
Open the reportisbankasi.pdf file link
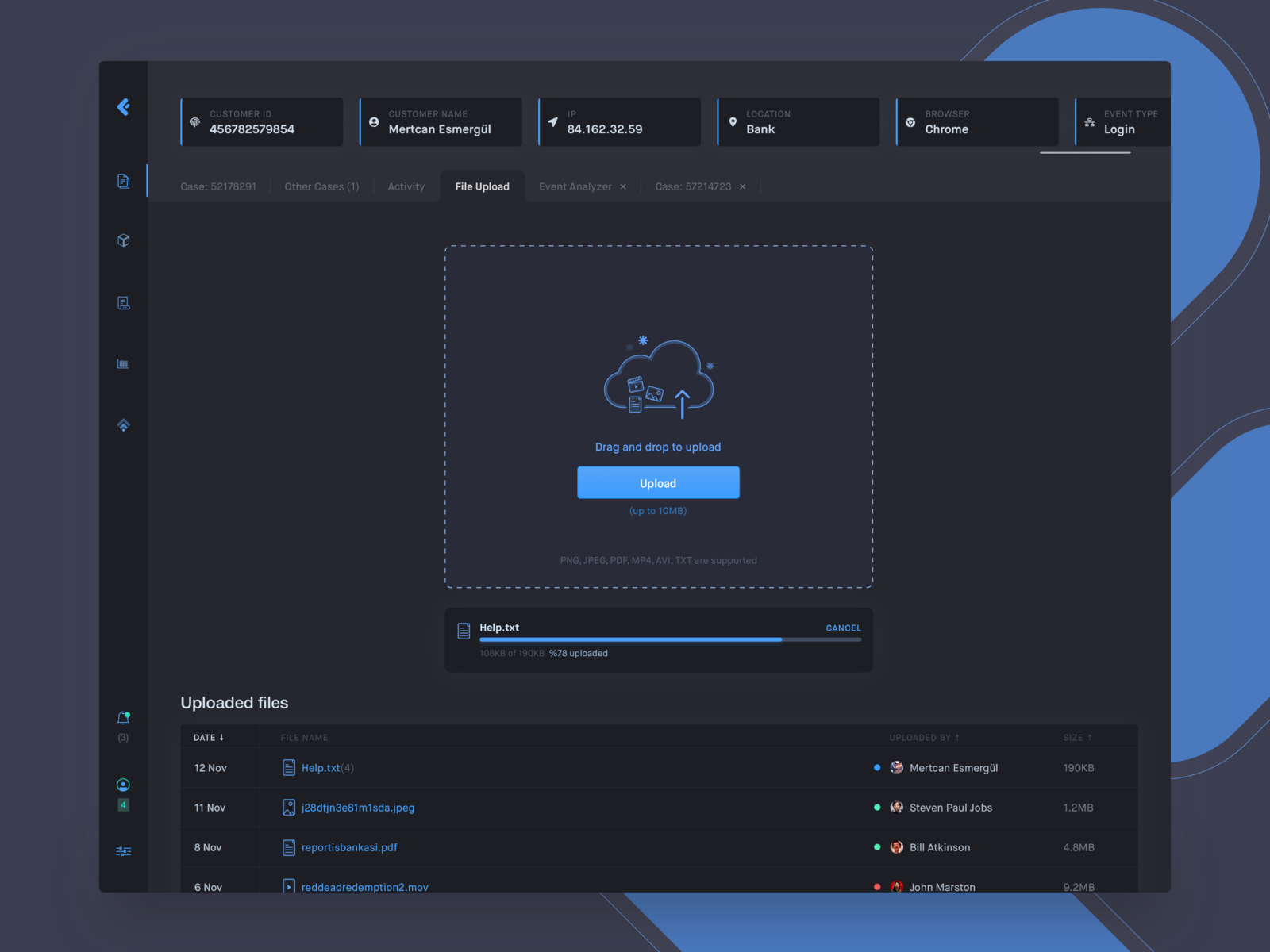point(348,847)
